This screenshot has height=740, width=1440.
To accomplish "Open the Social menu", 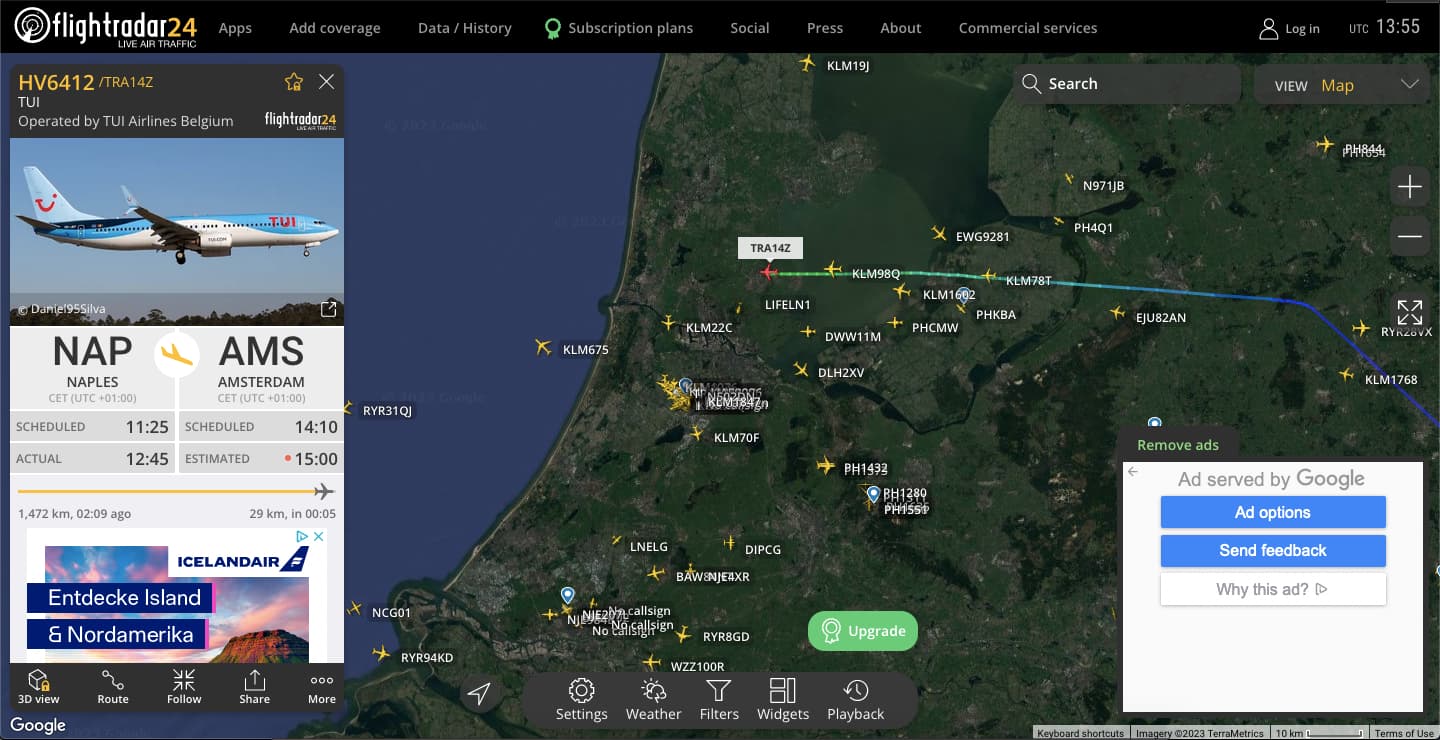I will click(750, 28).
